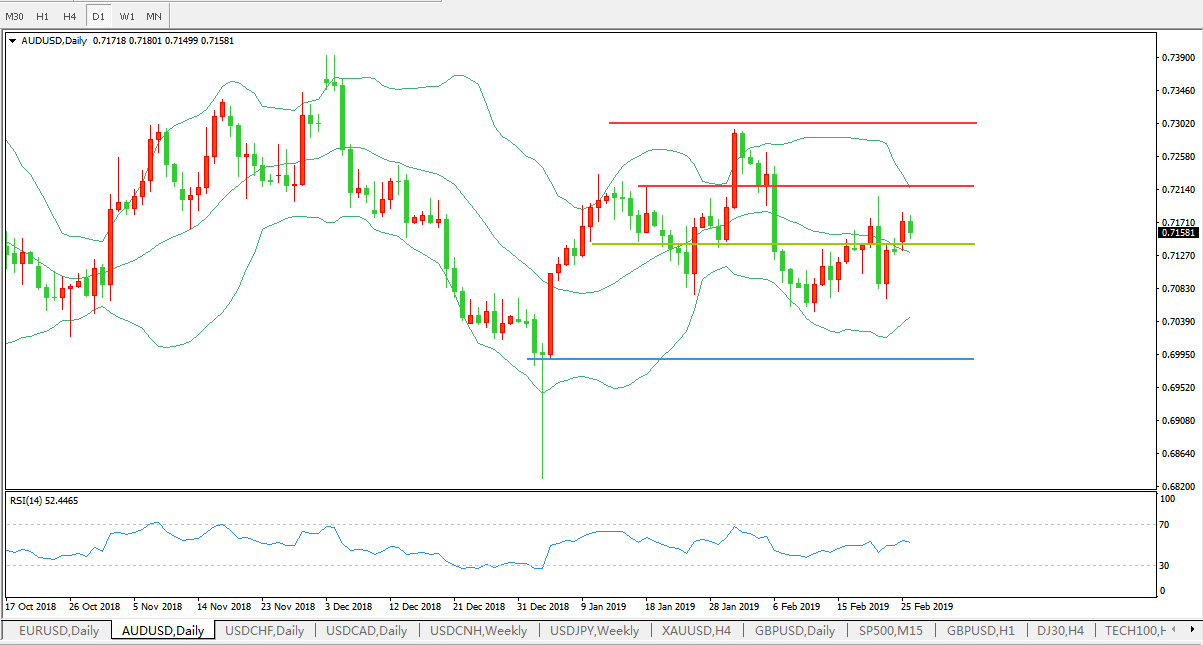Switch to USDCAD,Daily tab
The width and height of the screenshot is (1203, 645).
coord(367,631)
